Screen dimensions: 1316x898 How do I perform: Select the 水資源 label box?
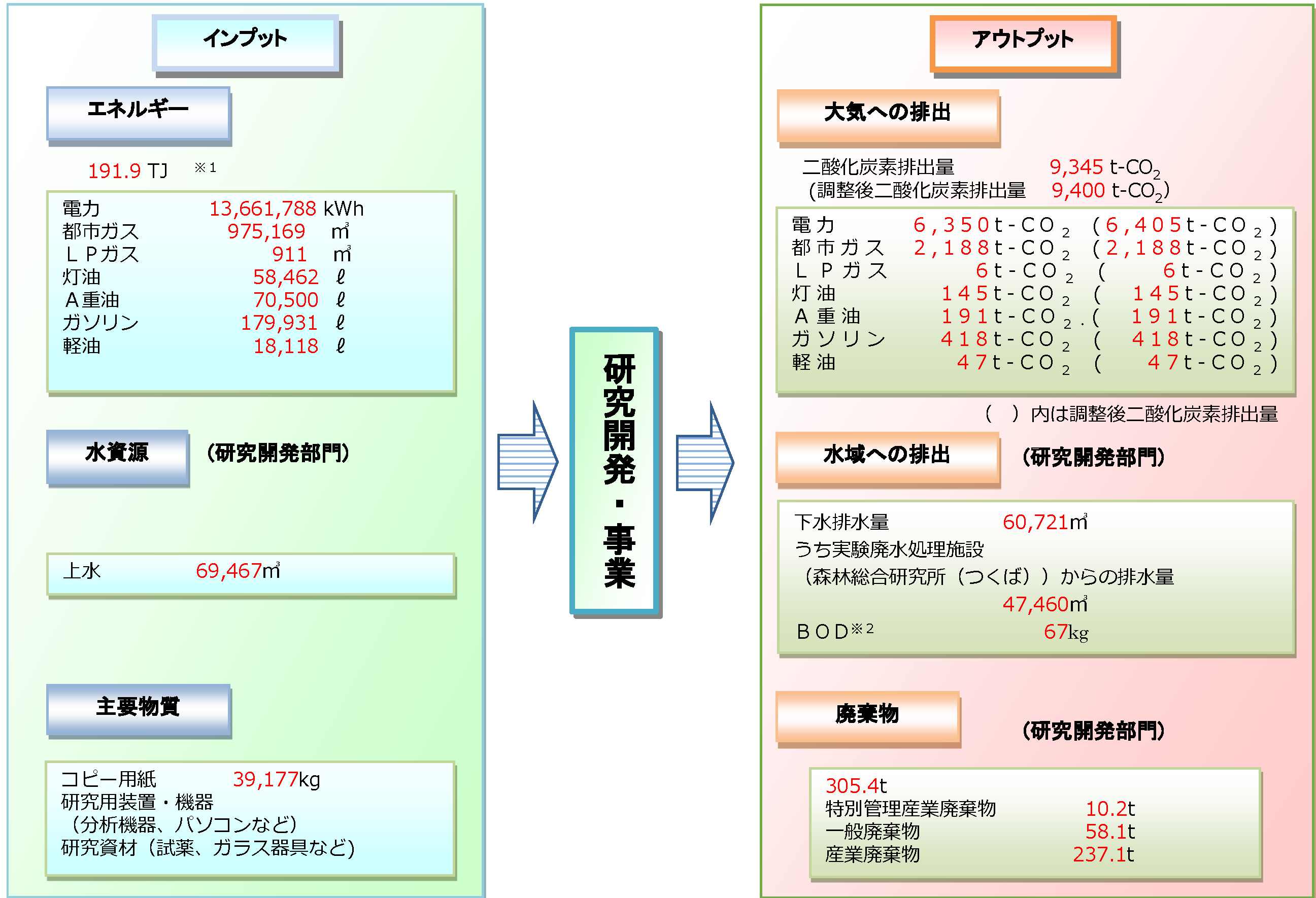(x=117, y=458)
